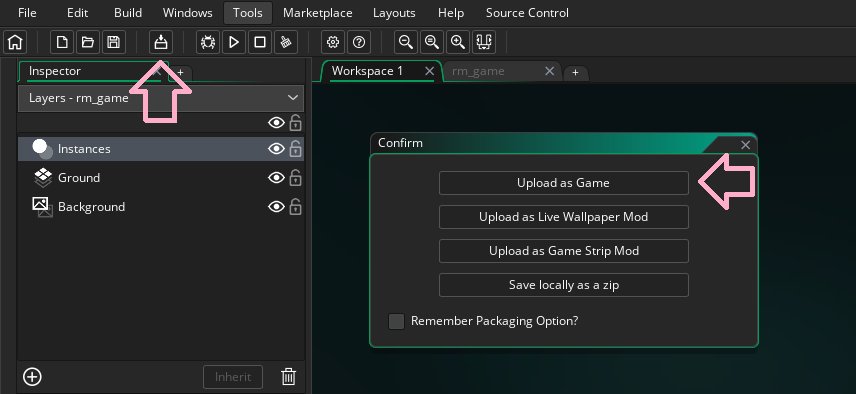The height and width of the screenshot is (394, 856).
Task: Start the debugger with the bug icon
Action: click(x=208, y=42)
